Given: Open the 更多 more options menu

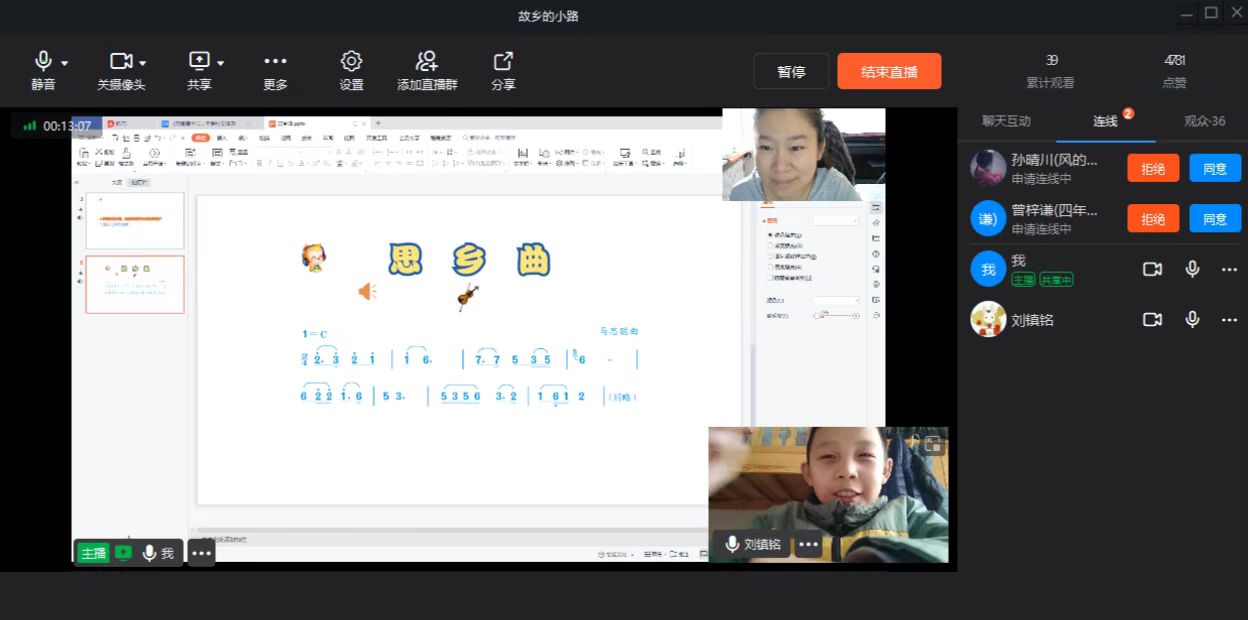Looking at the screenshot, I should tap(275, 61).
